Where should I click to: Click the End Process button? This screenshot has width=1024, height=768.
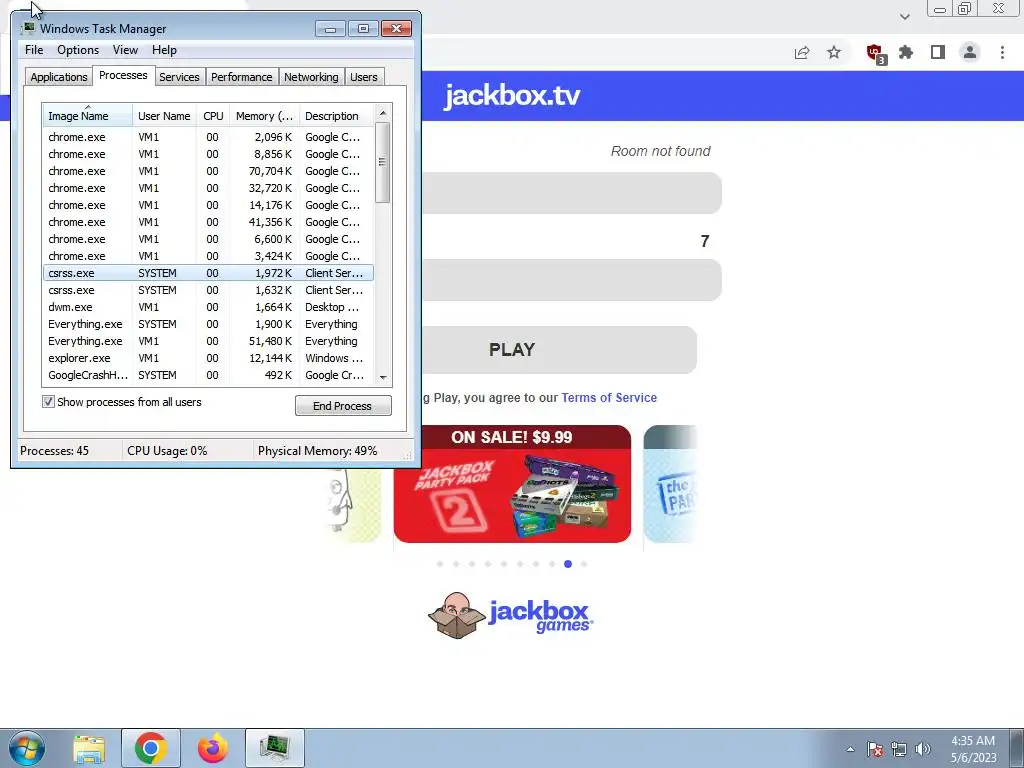[x=343, y=406]
